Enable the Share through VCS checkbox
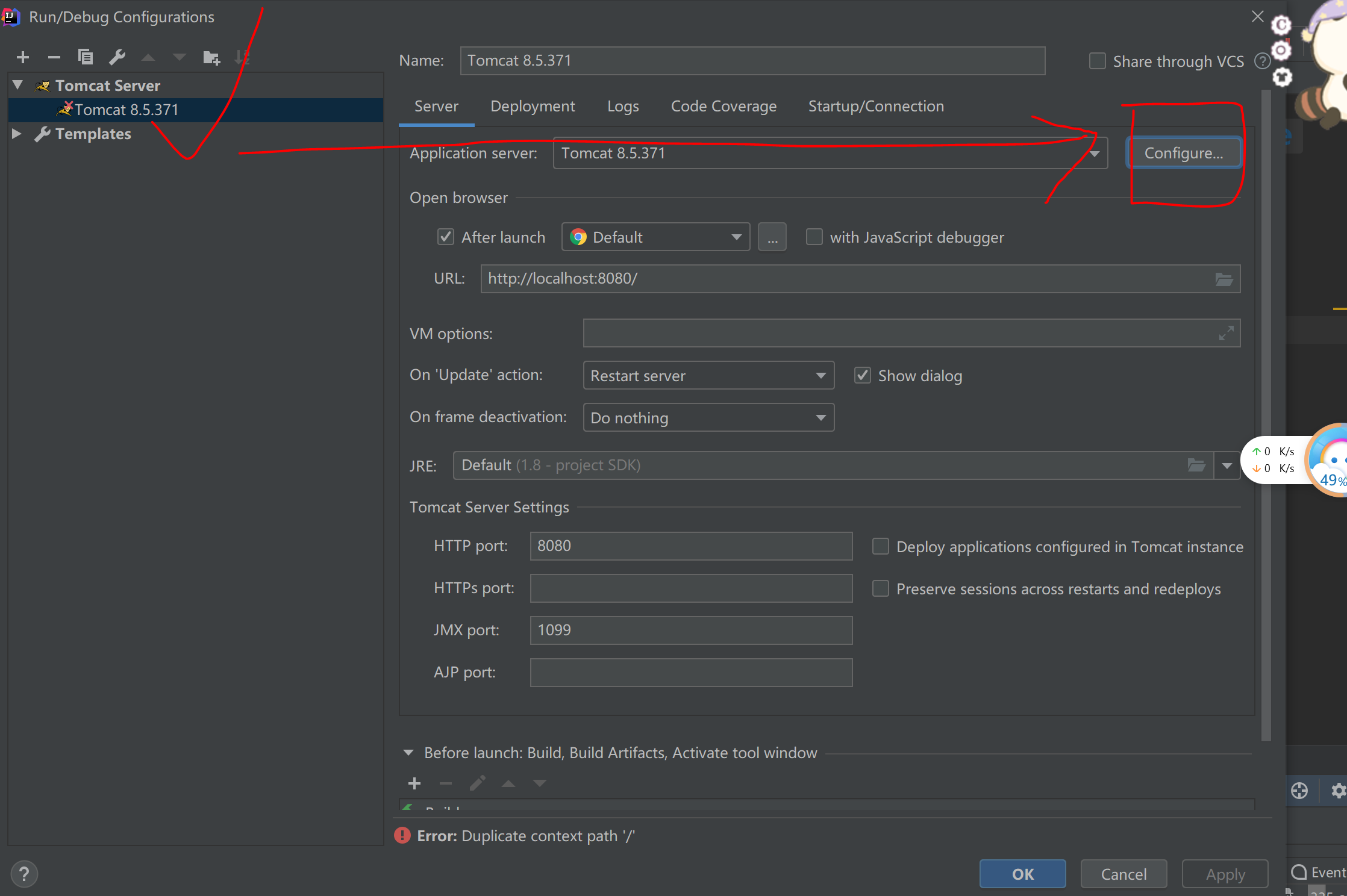This screenshot has width=1347, height=896. 1098,61
